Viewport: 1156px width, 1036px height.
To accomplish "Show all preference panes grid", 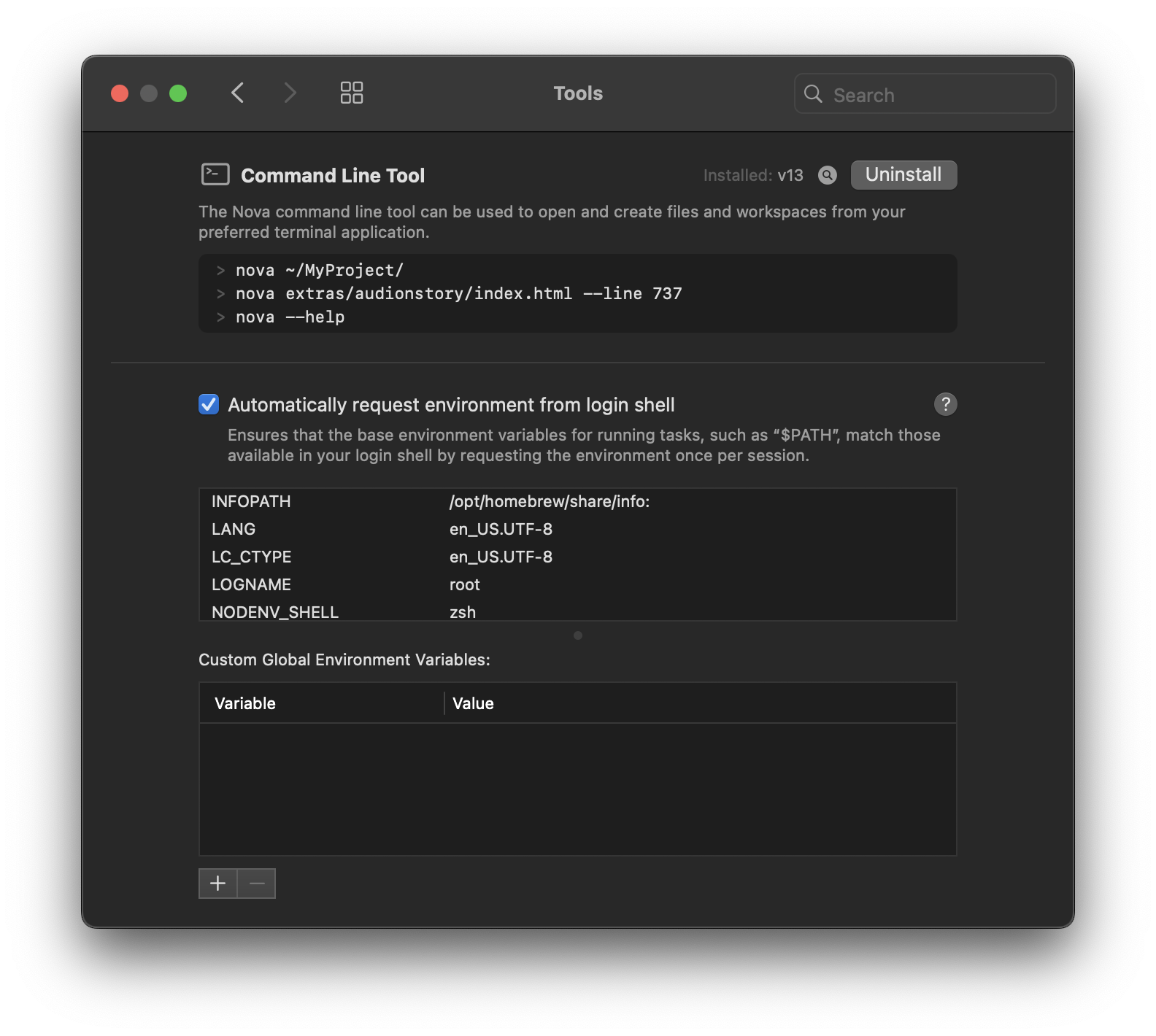I will (x=352, y=93).
